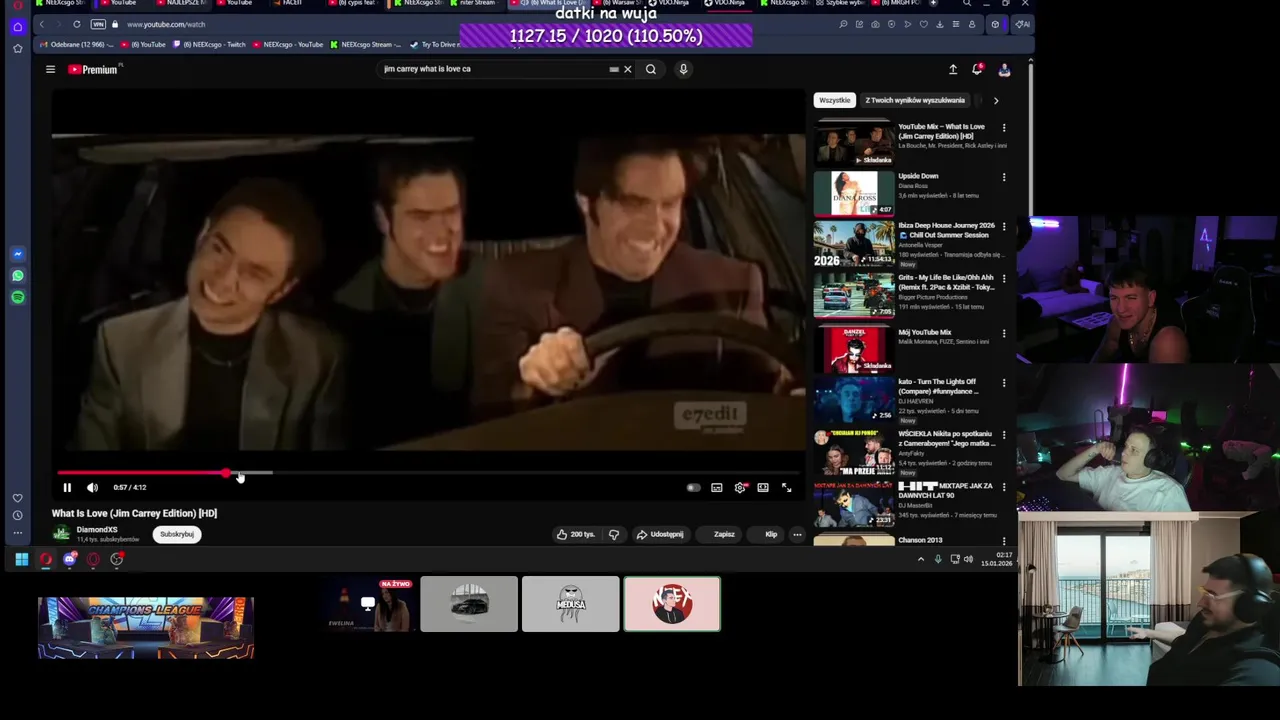Open the Upside Down Diana Ross thumbnail
1280x720 pixels.
pyautogui.click(x=854, y=193)
